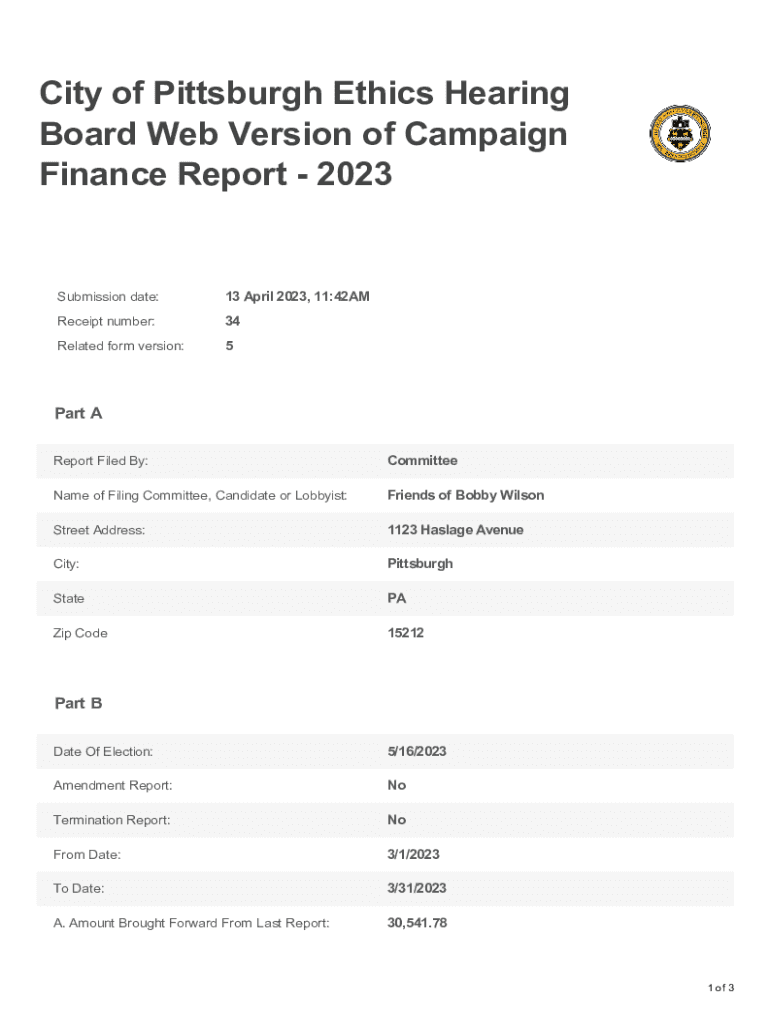The image size is (770, 1024).
Task: Click the Amendment Report value No
Action: (x=397, y=785)
